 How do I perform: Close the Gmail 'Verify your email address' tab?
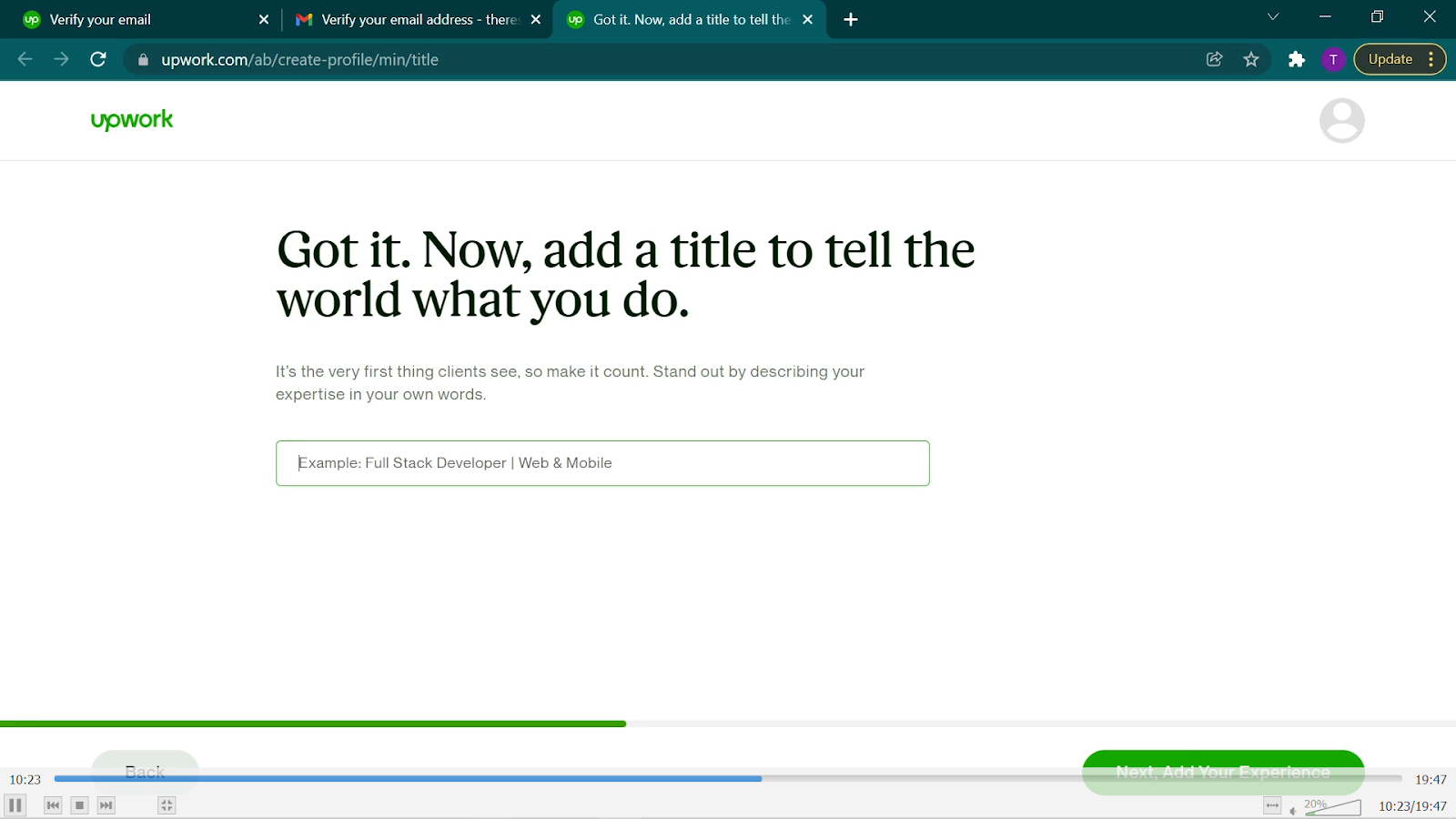pyautogui.click(x=536, y=19)
